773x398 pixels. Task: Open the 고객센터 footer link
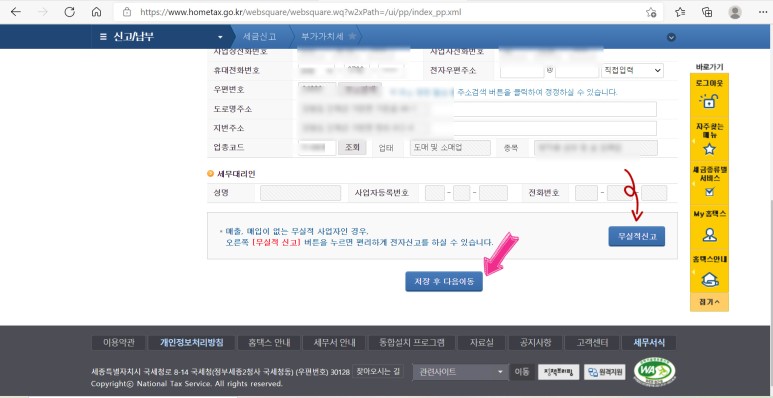click(591, 342)
